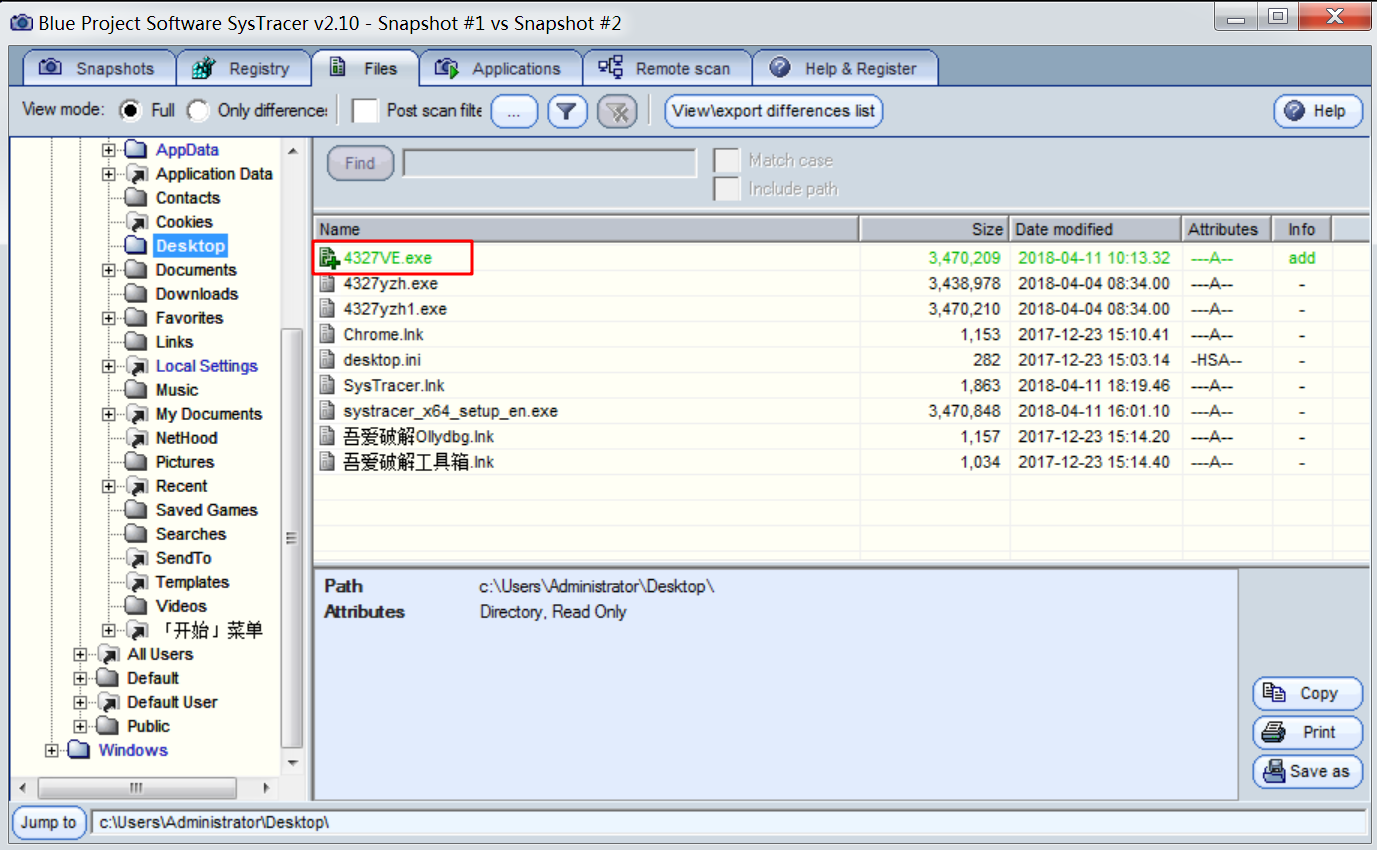Viewport: 1377px width, 850px height.
Task: Sort by the Name column header
Action: (586, 229)
